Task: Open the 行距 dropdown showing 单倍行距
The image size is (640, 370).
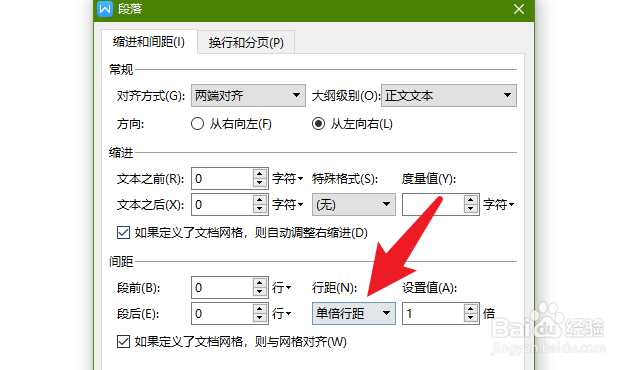Action: coord(353,313)
